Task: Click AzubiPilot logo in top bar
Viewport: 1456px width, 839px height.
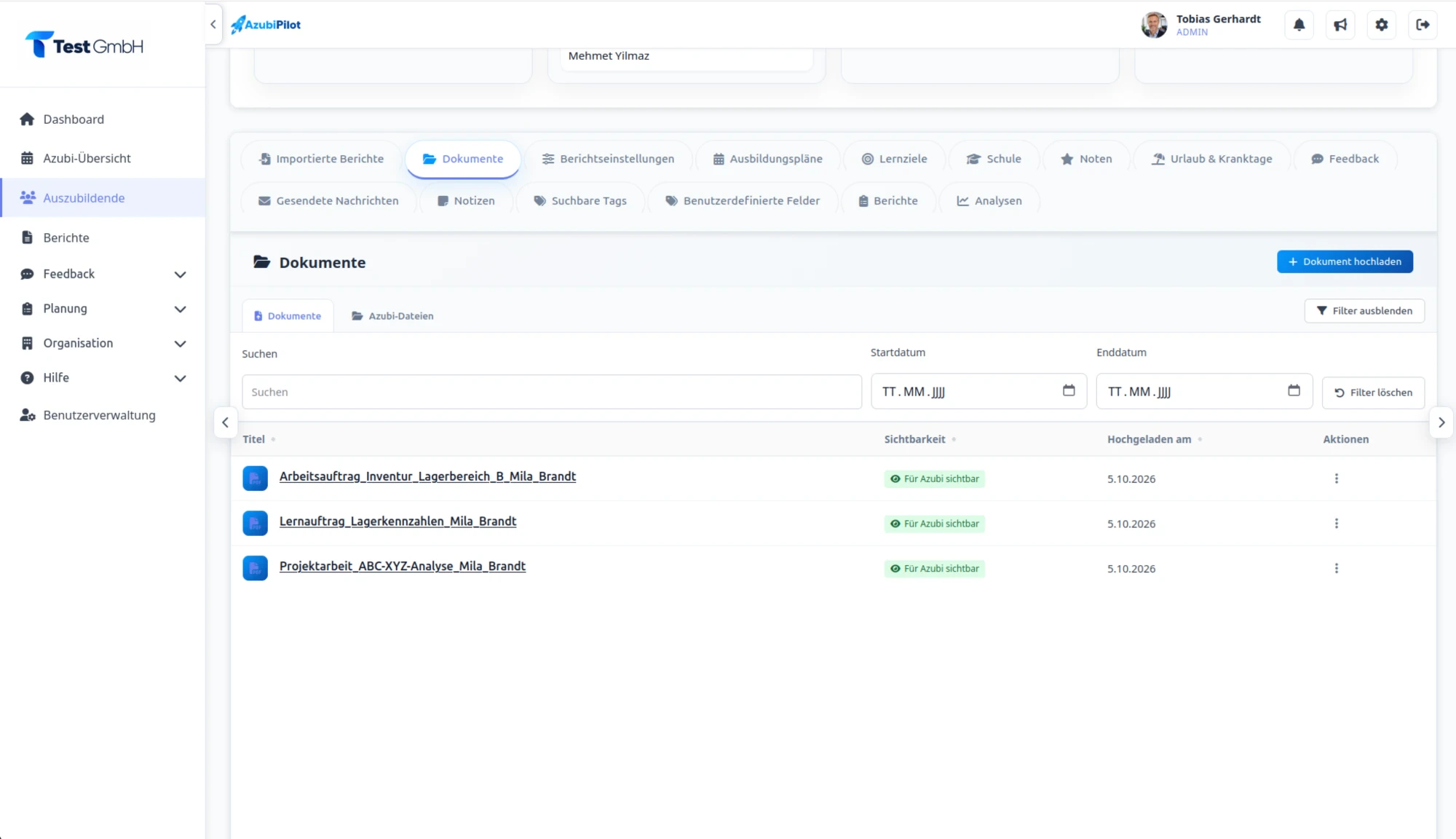Action: [266, 25]
